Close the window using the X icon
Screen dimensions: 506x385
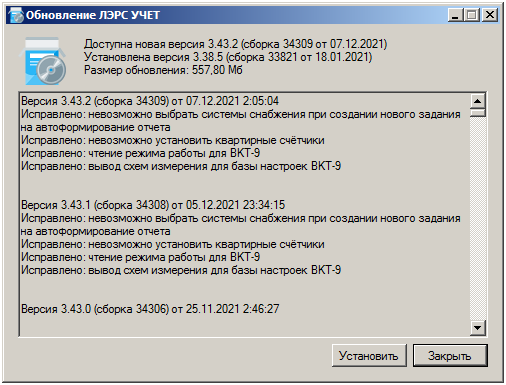490,15
